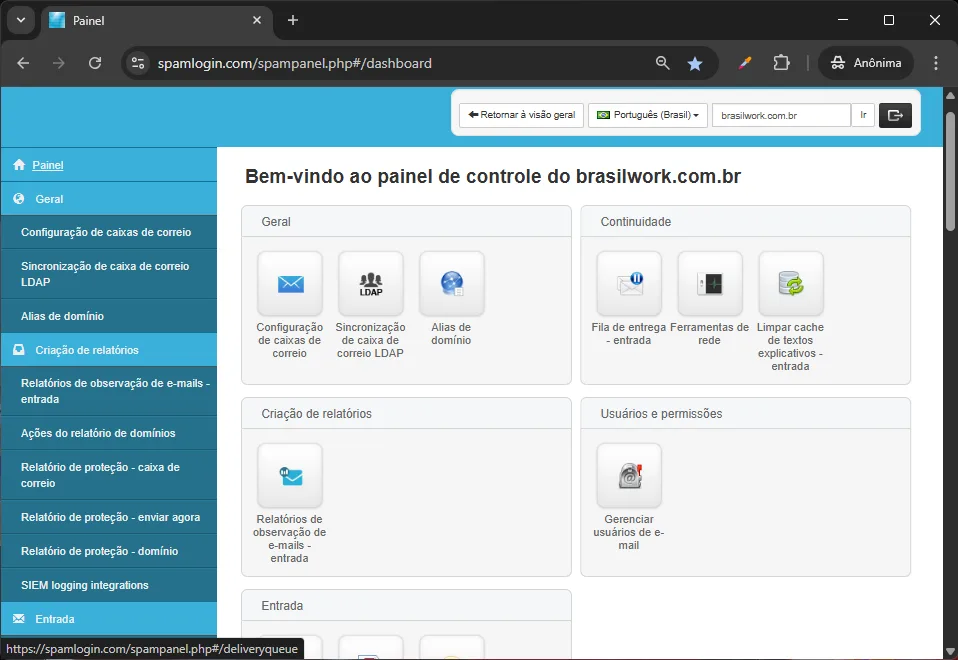Open the Chrome three-dot menu
Viewport: 958px width, 660px height.
pos(935,63)
